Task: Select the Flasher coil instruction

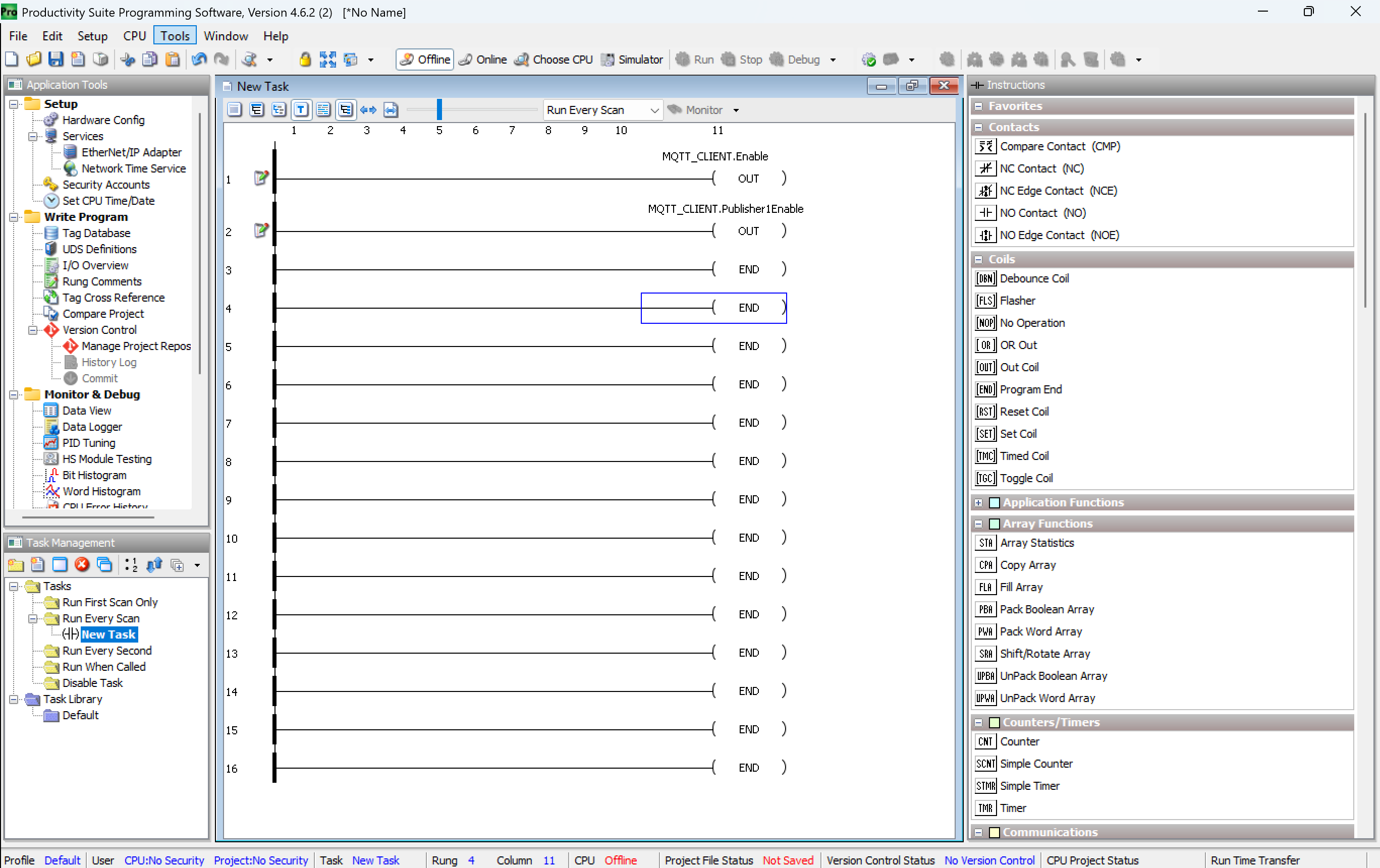Action: [x=1005, y=301]
